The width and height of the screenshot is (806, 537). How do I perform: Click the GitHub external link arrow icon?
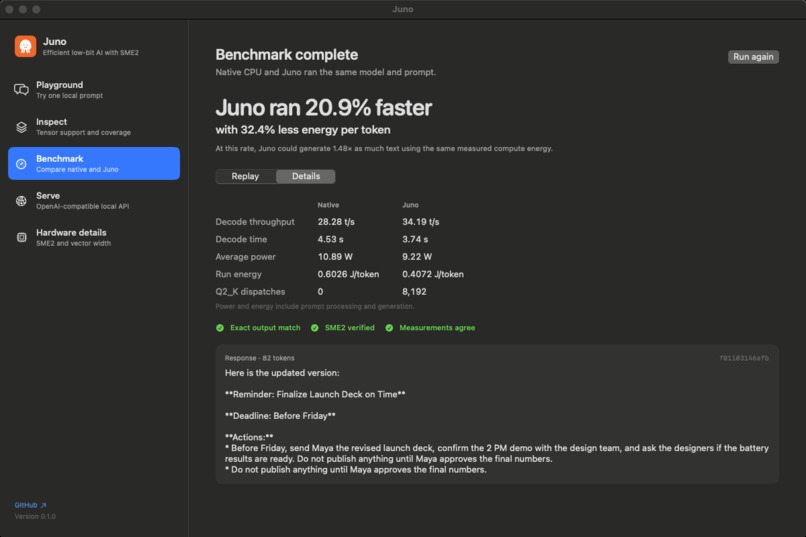pos(44,505)
